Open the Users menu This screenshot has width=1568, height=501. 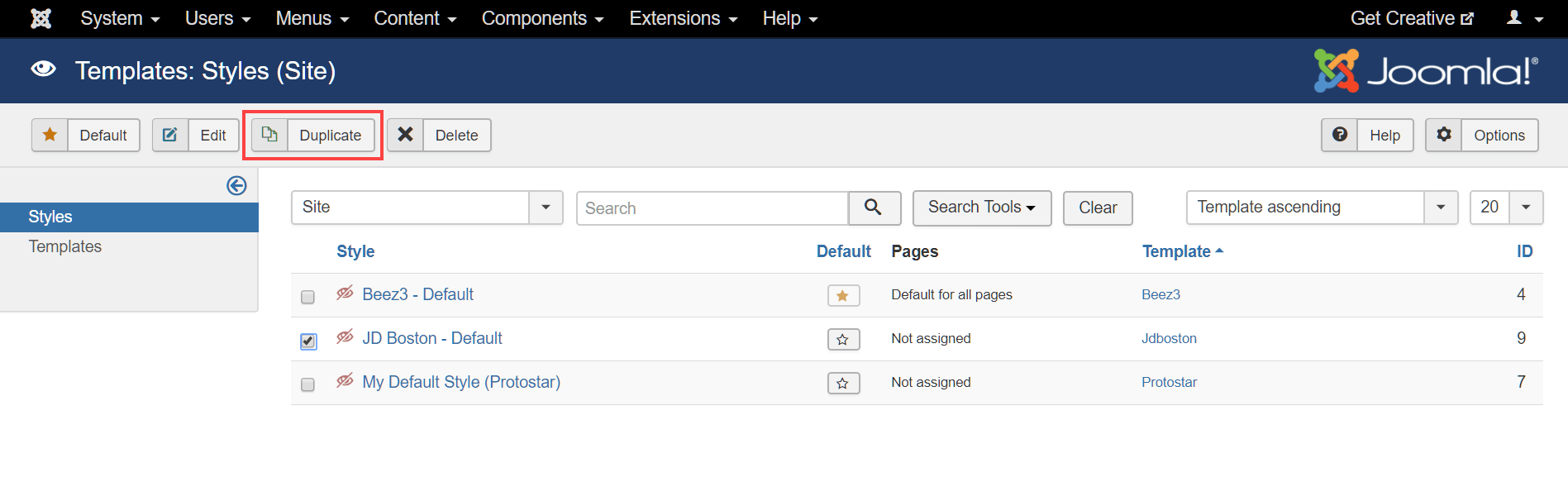point(217,18)
